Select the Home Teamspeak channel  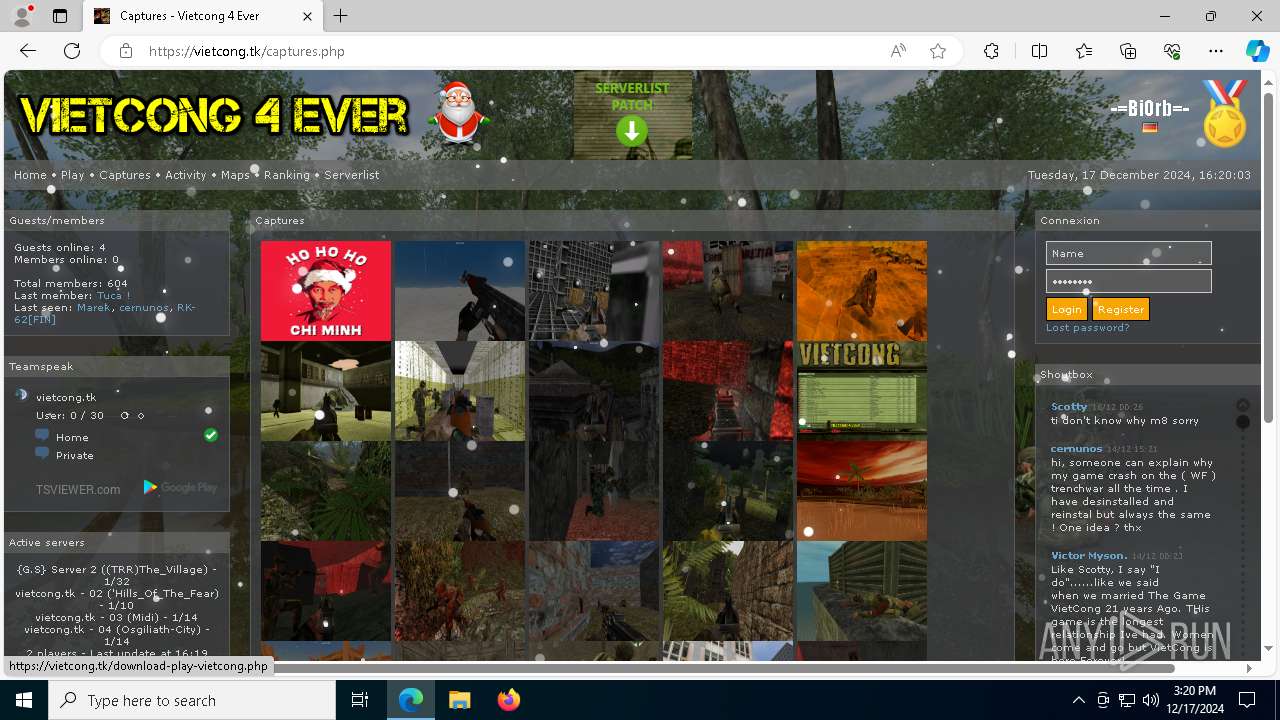(x=72, y=437)
